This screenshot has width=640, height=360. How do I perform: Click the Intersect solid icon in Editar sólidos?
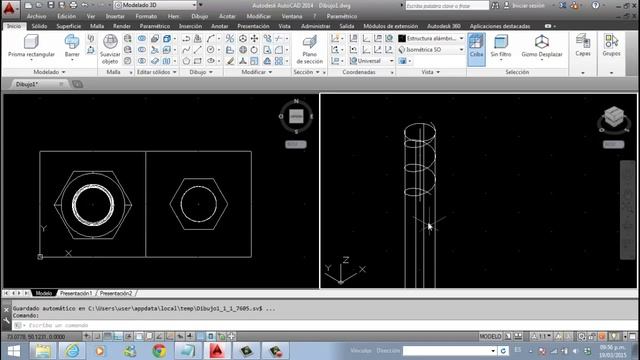[142, 61]
